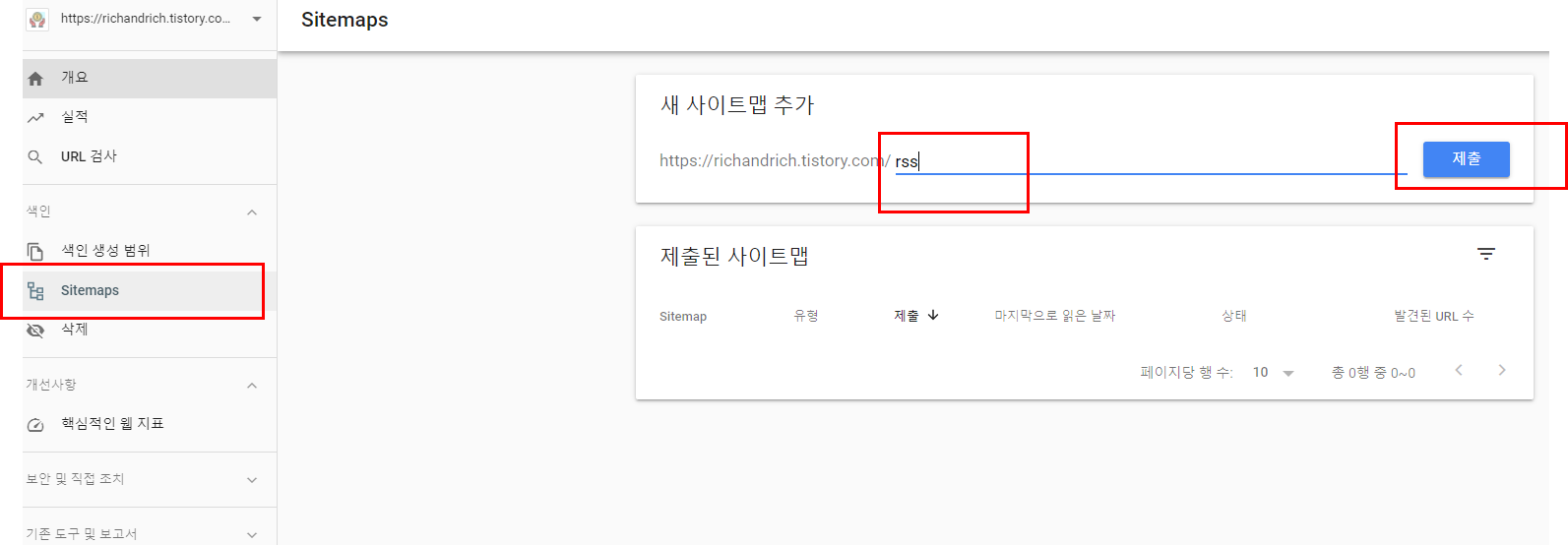Open the property selector dropdown arrow
This screenshot has width=1568, height=545.
click(x=257, y=19)
